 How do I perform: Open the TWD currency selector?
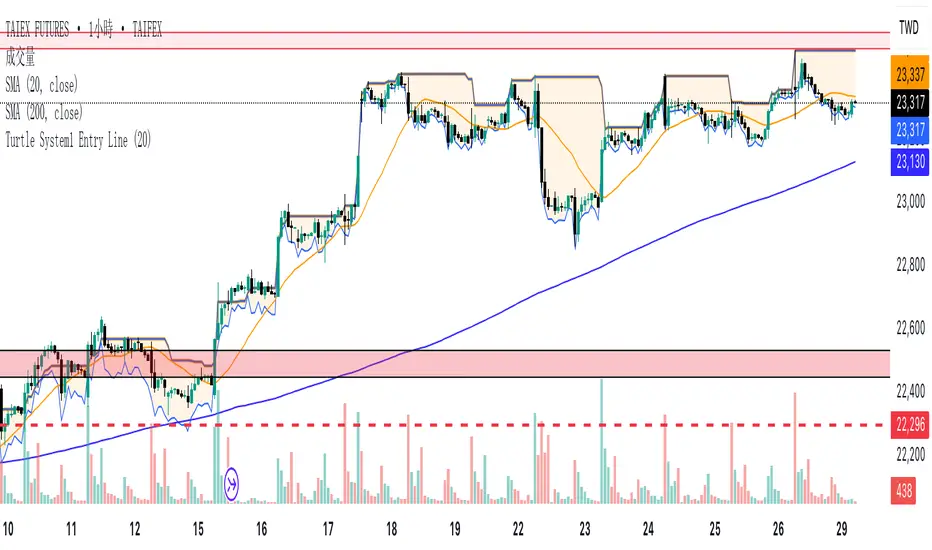(x=909, y=30)
